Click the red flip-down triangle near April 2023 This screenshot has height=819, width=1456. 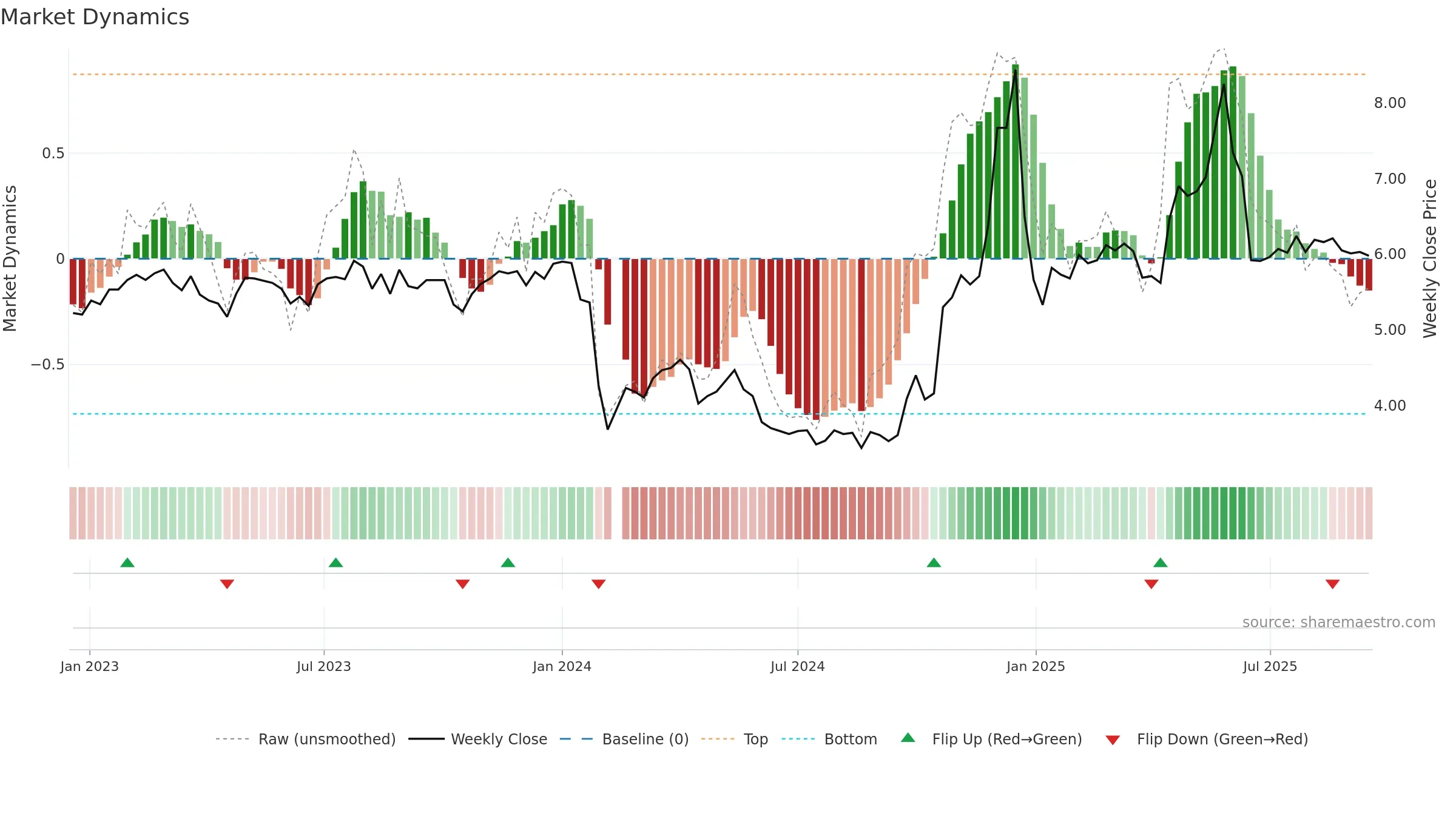pos(227,584)
